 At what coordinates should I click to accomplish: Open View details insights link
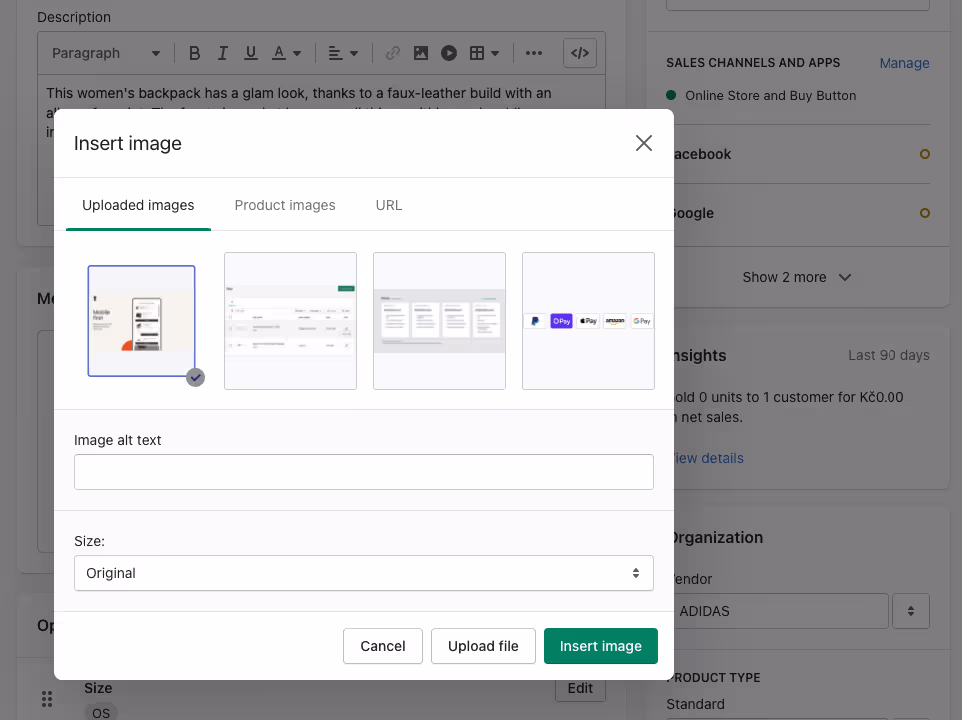(x=709, y=458)
